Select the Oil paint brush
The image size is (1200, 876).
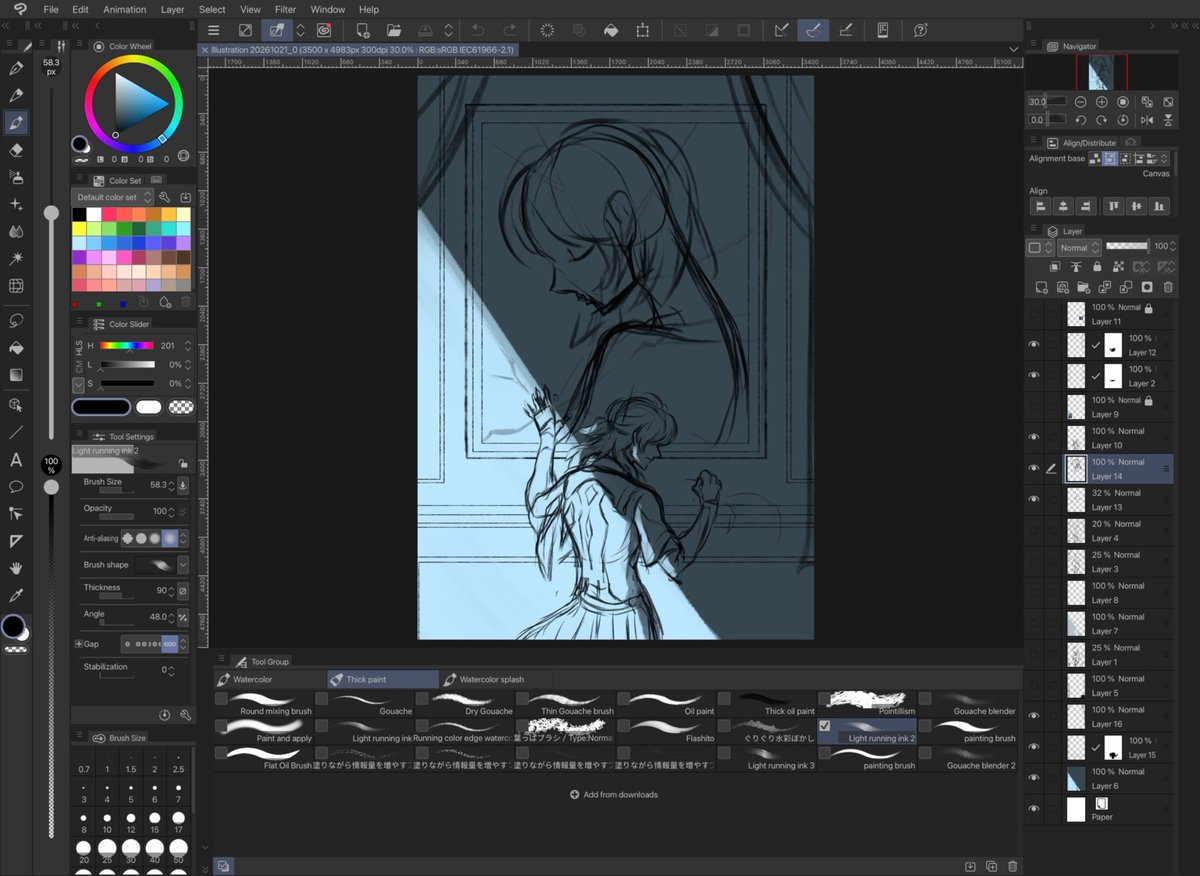[666, 704]
